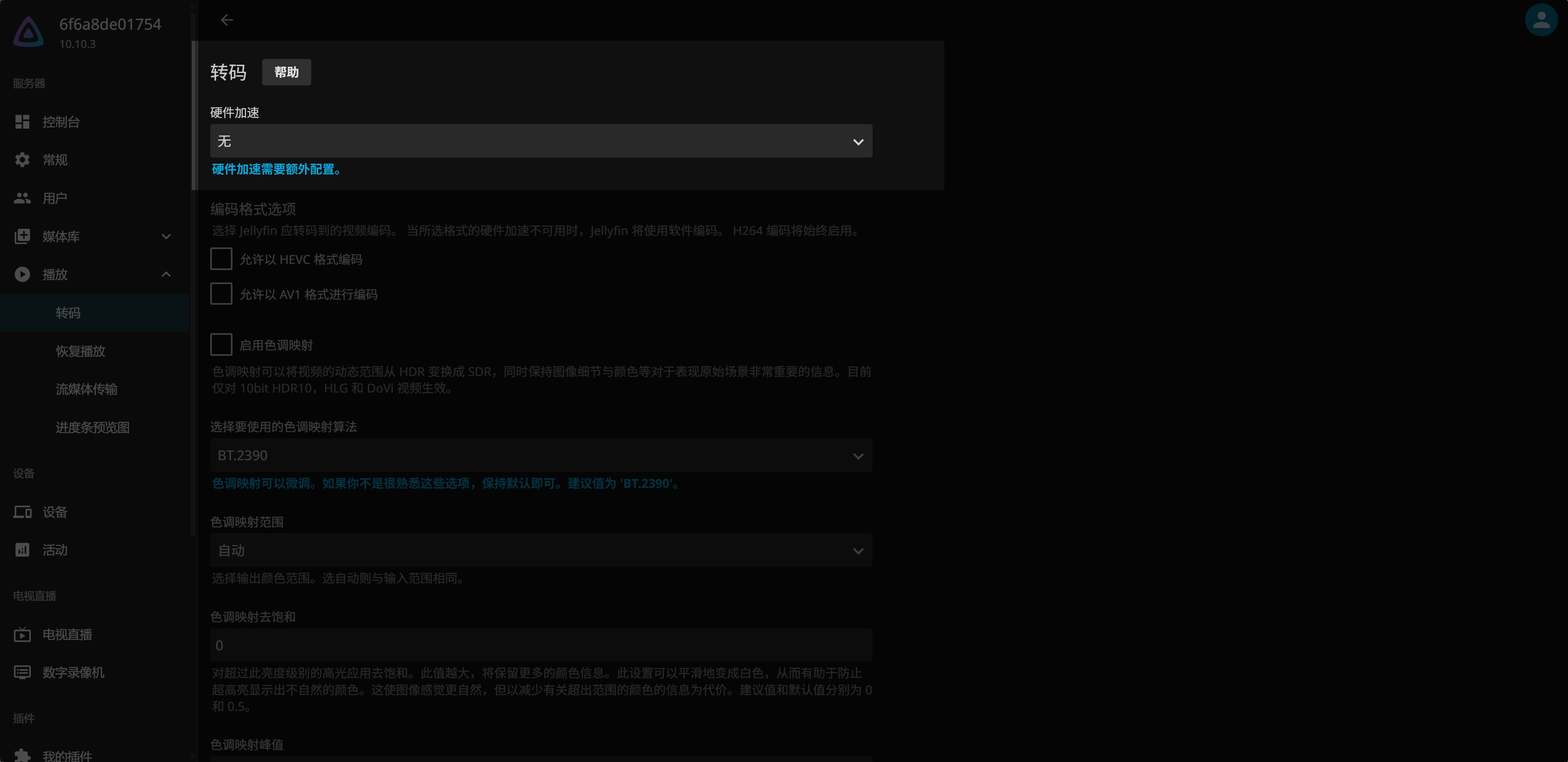Click the 常规 gear icon

(x=23, y=160)
